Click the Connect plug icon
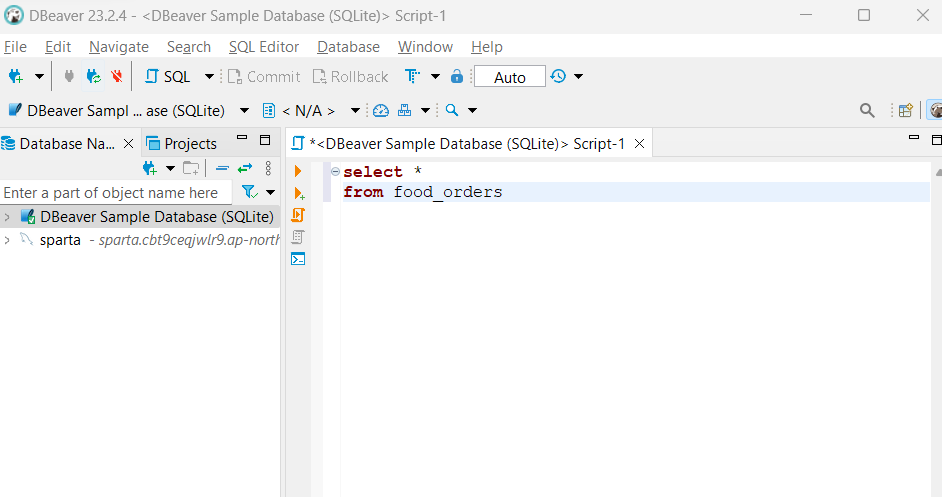This screenshot has height=497, width=942. tap(69, 76)
